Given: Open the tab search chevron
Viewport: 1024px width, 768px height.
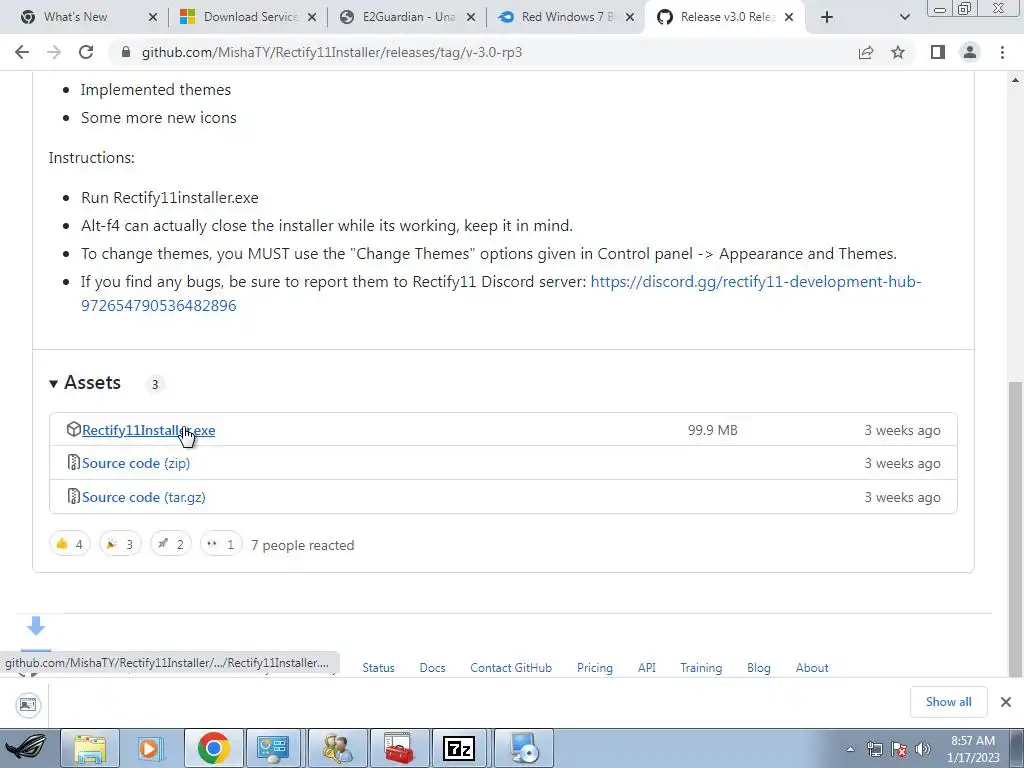Looking at the screenshot, I should (904, 17).
